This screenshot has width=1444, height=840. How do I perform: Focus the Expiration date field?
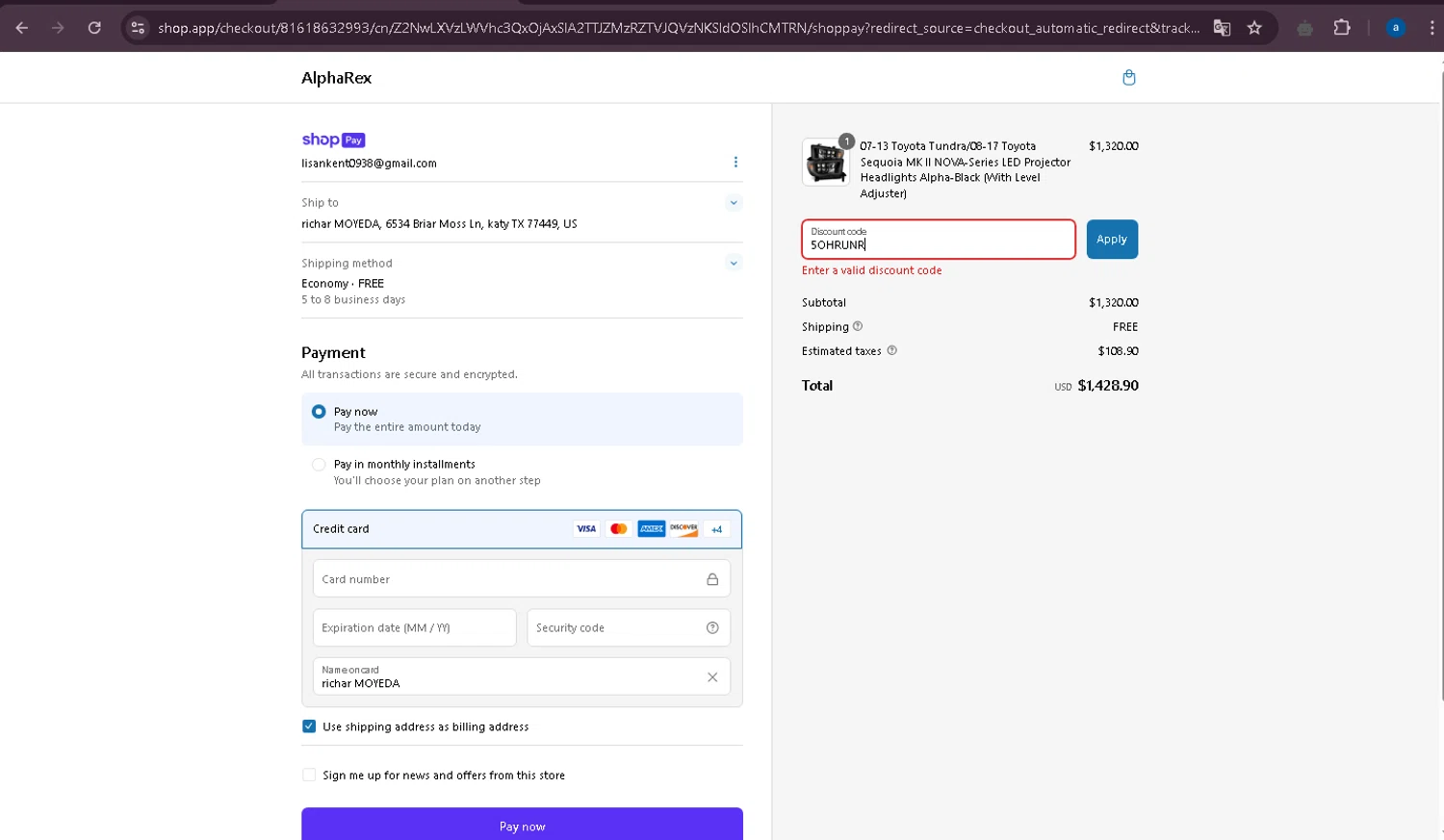(415, 627)
